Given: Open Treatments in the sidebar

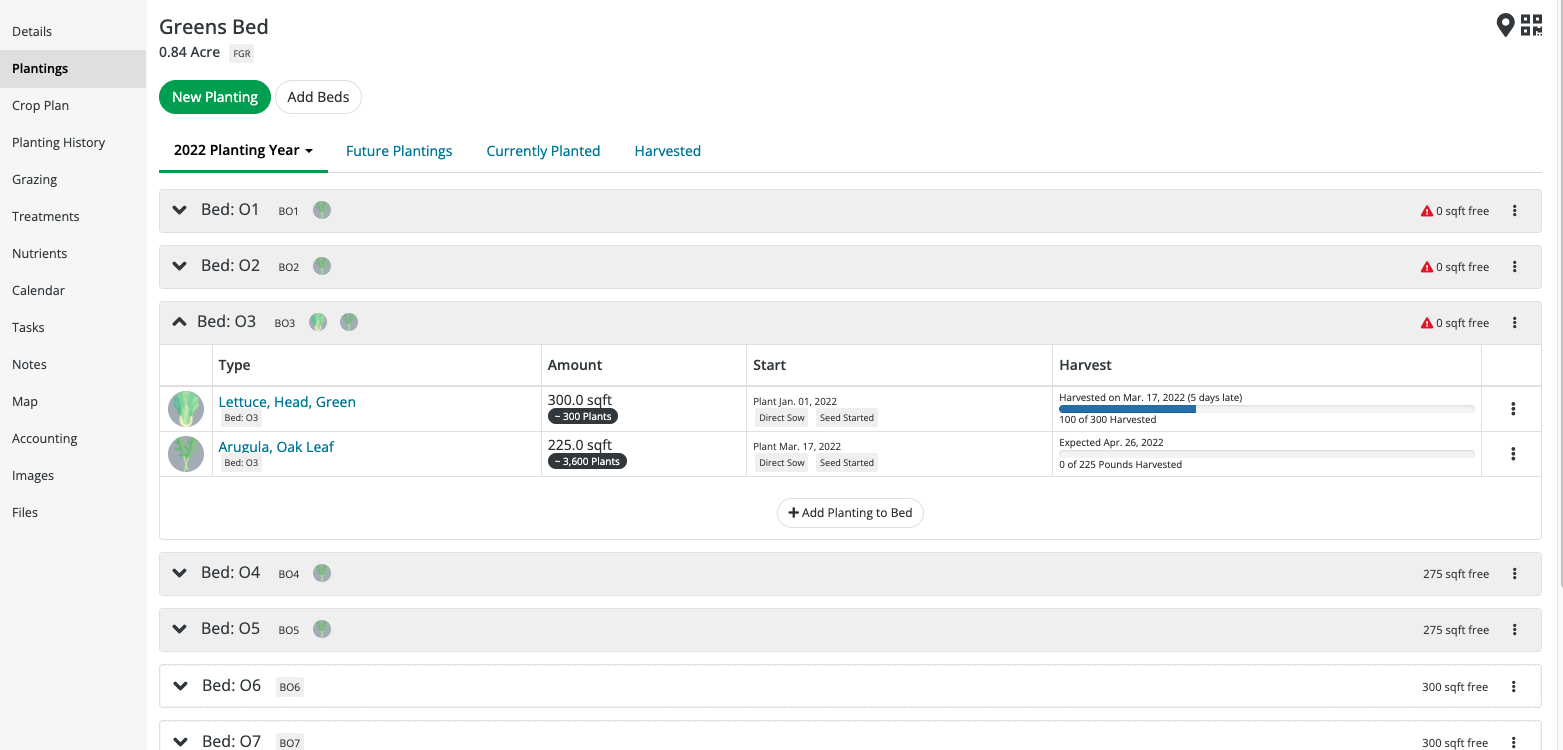Looking at the screenshot, I should 73,216.
